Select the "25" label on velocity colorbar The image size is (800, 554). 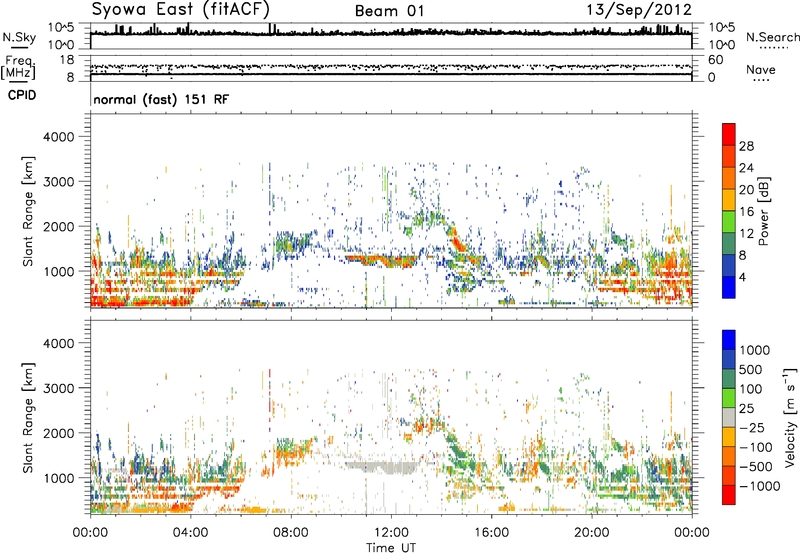point(746,409)
